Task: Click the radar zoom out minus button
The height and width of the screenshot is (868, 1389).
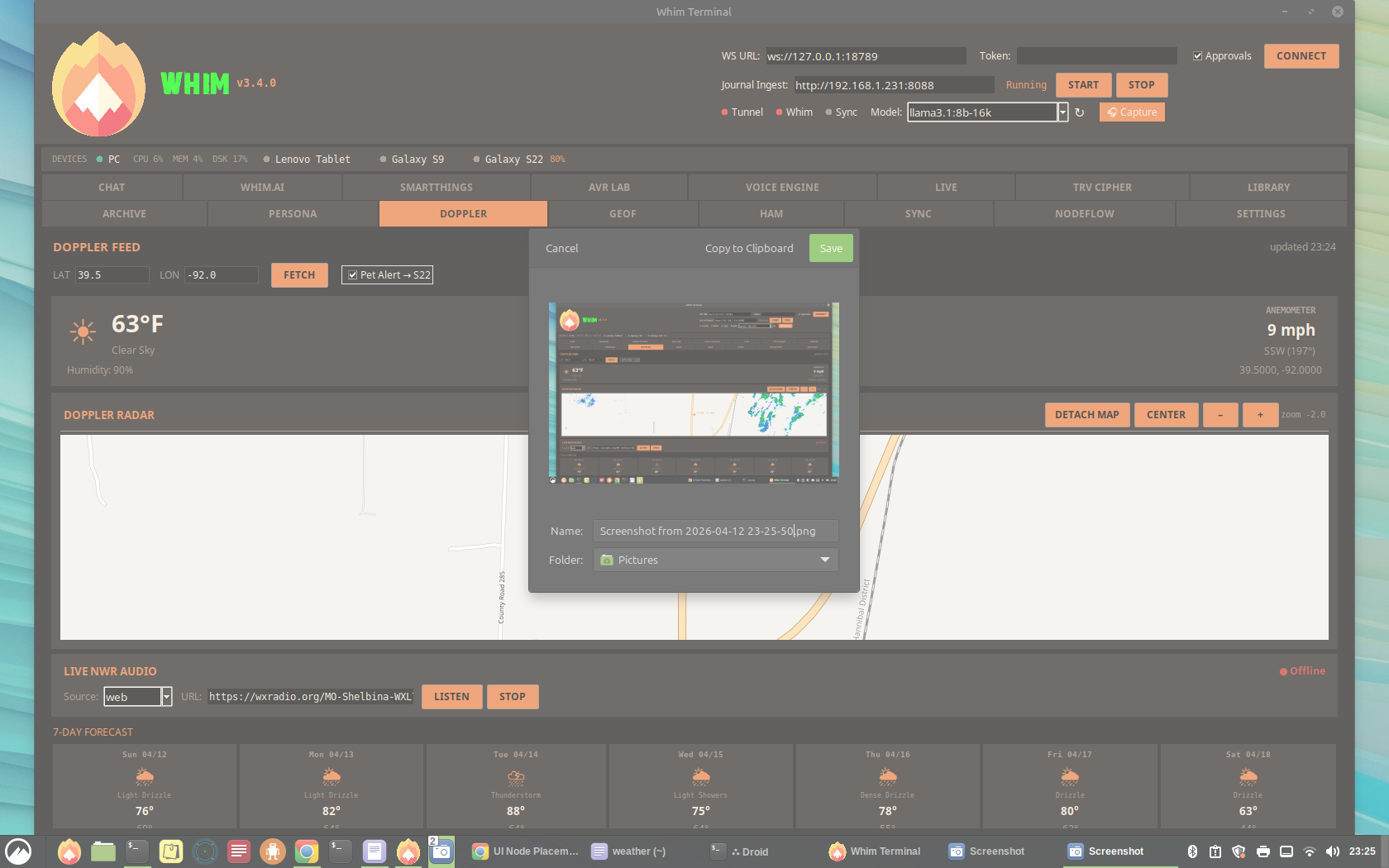Action: coord(1220,415)
